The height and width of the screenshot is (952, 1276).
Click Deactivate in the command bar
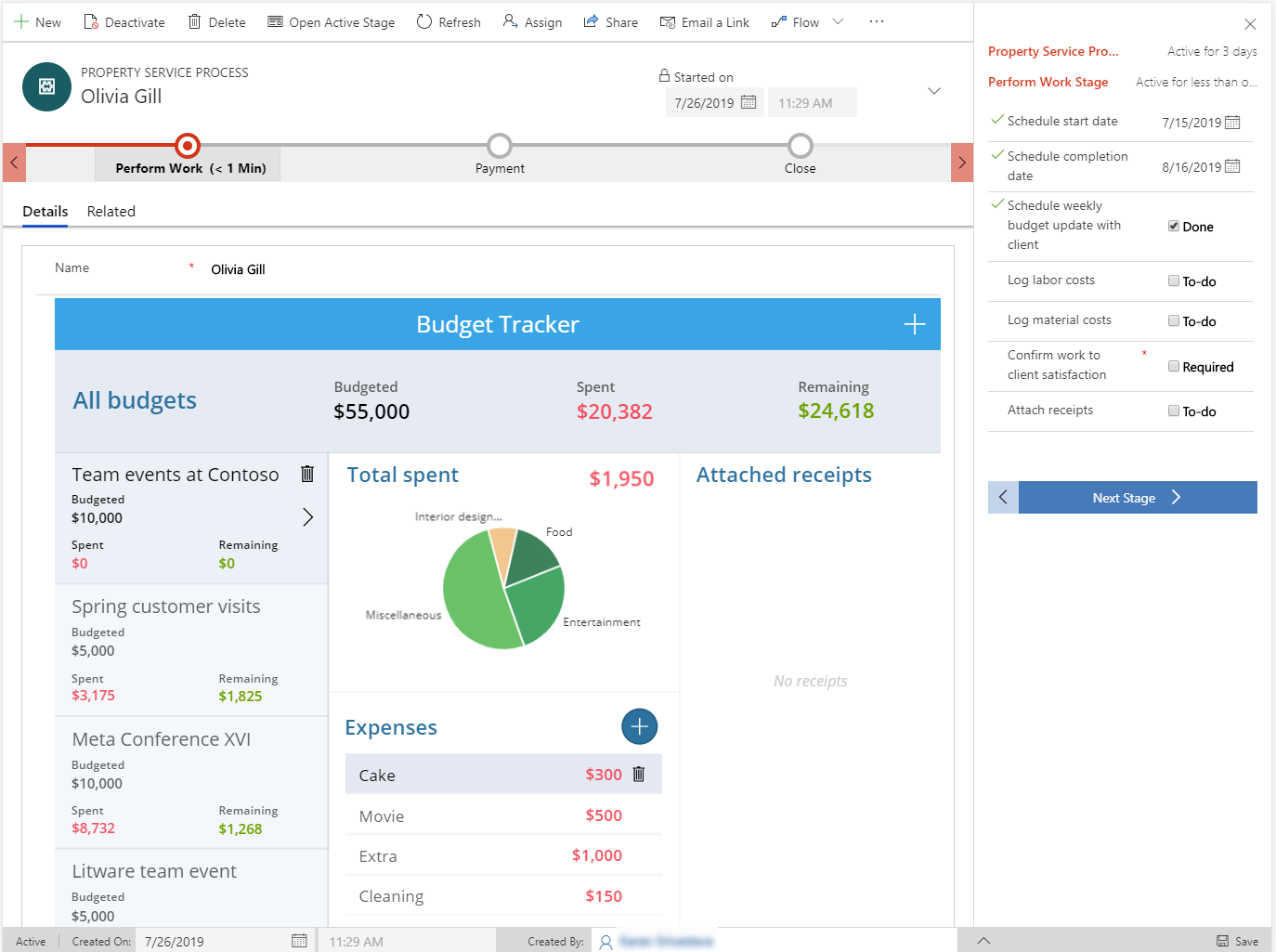[124, 22]
